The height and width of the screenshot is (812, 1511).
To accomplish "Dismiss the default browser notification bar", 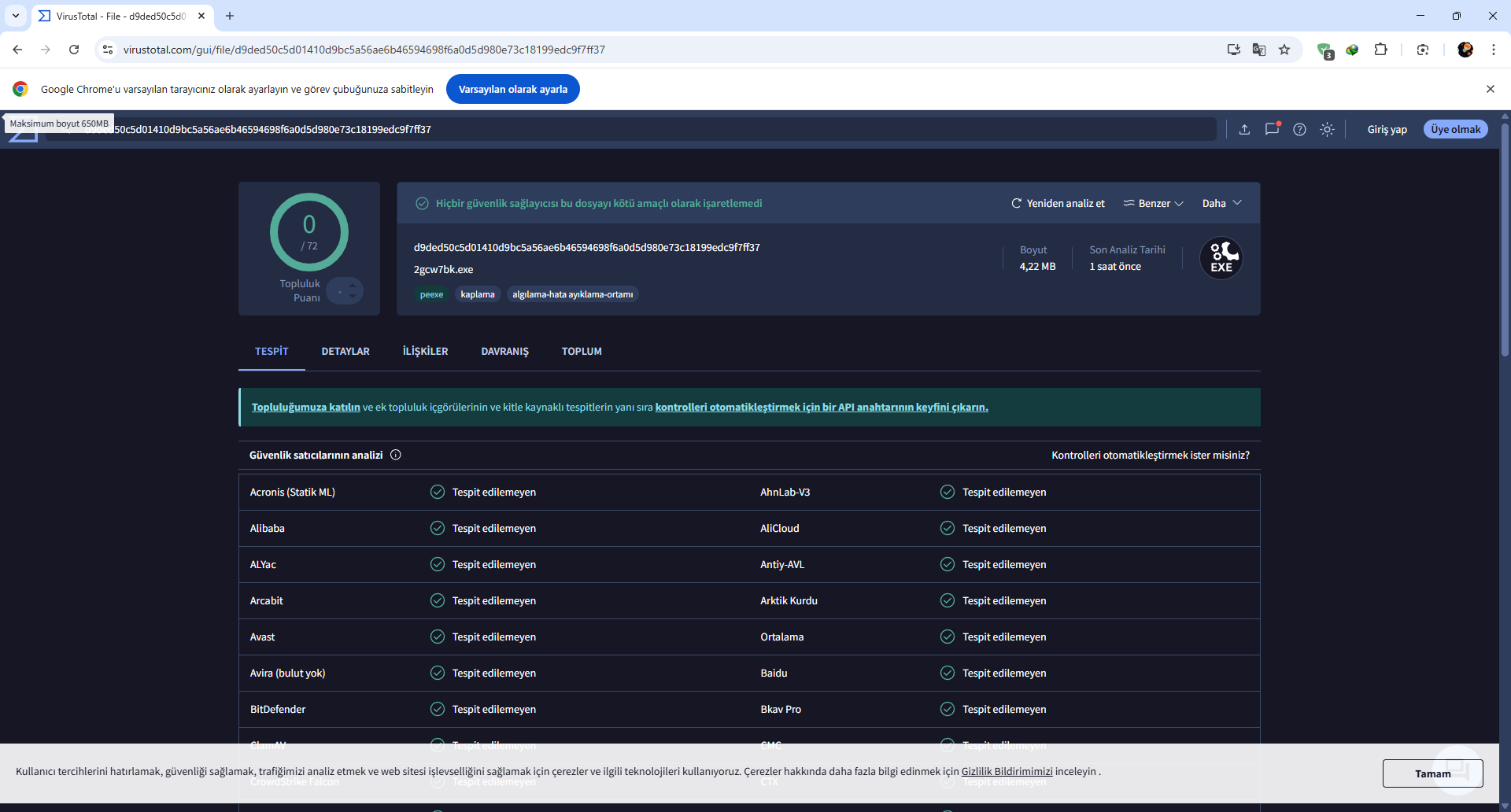I will click(x=1491, y=89).
